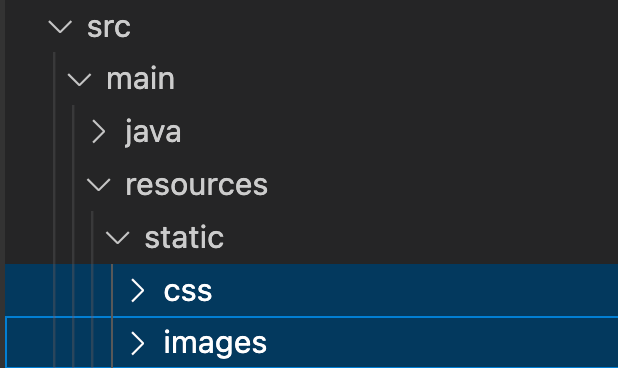Image resolution: width=618 pixels, height=368 pixels.
Task: Select the main folder label
Action: coord(140,79)
